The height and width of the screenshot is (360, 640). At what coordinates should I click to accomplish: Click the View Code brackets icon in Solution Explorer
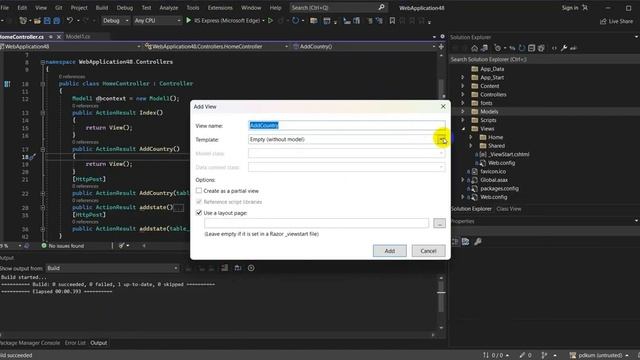point(554,48)
